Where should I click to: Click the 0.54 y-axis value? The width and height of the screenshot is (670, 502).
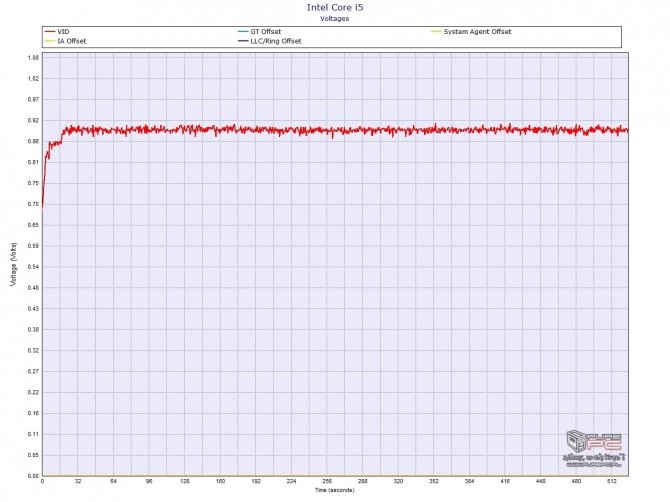[x=33, y=267]
